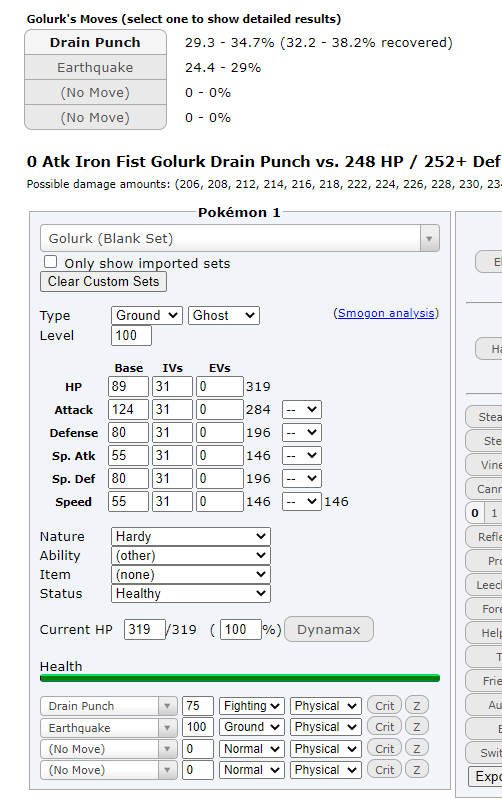Click the HP base stat field
Screen dimensions: 502x800
tap(128, 387)
